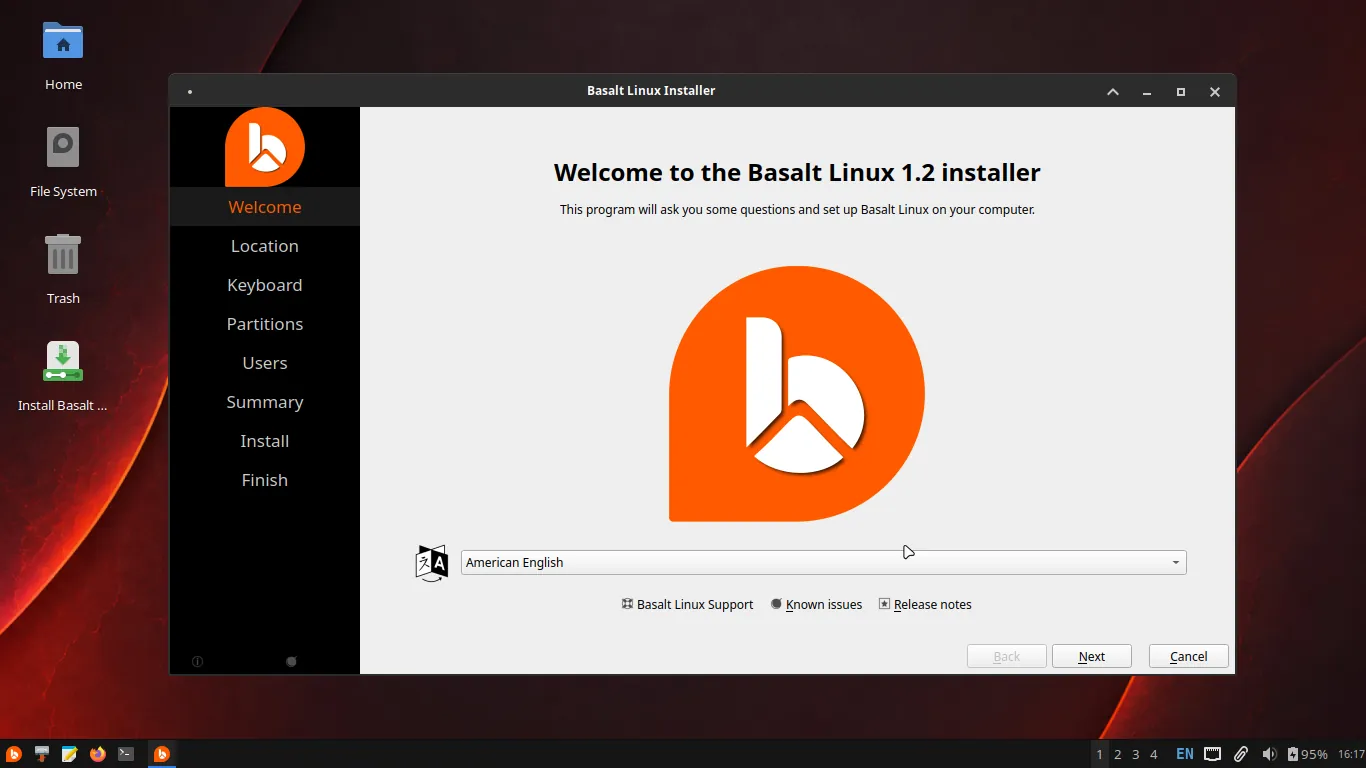The height and width of the screenshot is (768, 1366).
Task: Open the volume speaker tray icon
Action: 1269,754
